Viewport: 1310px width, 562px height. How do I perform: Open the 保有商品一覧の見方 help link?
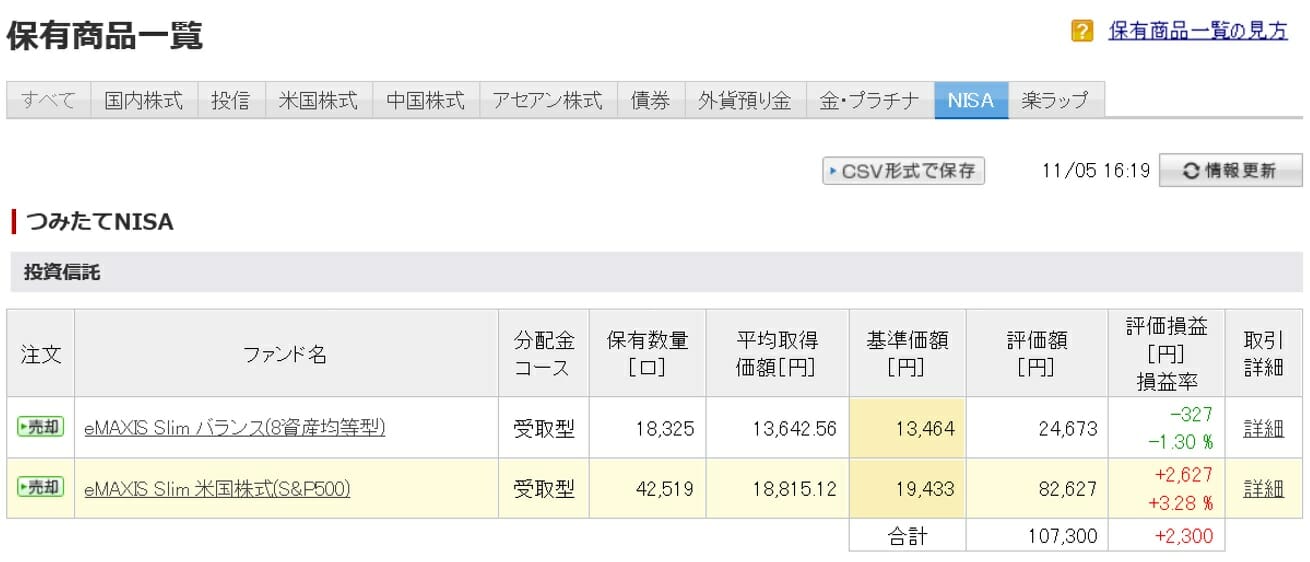1198,31
